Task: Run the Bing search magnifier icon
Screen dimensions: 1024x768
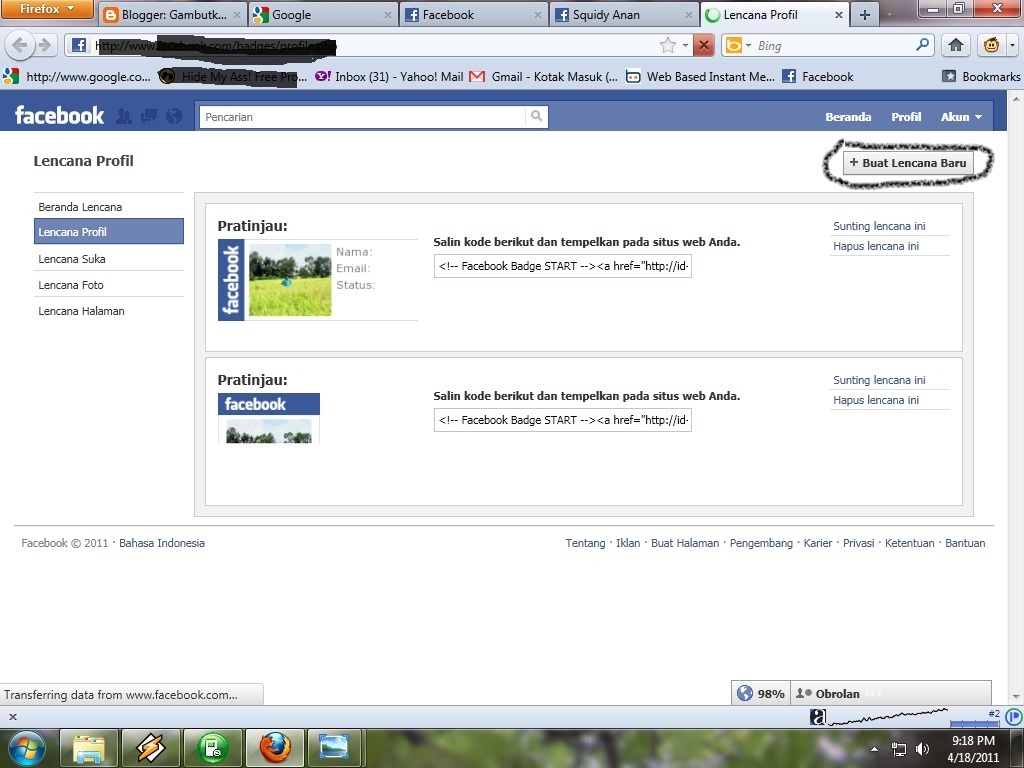Action: 922,44
